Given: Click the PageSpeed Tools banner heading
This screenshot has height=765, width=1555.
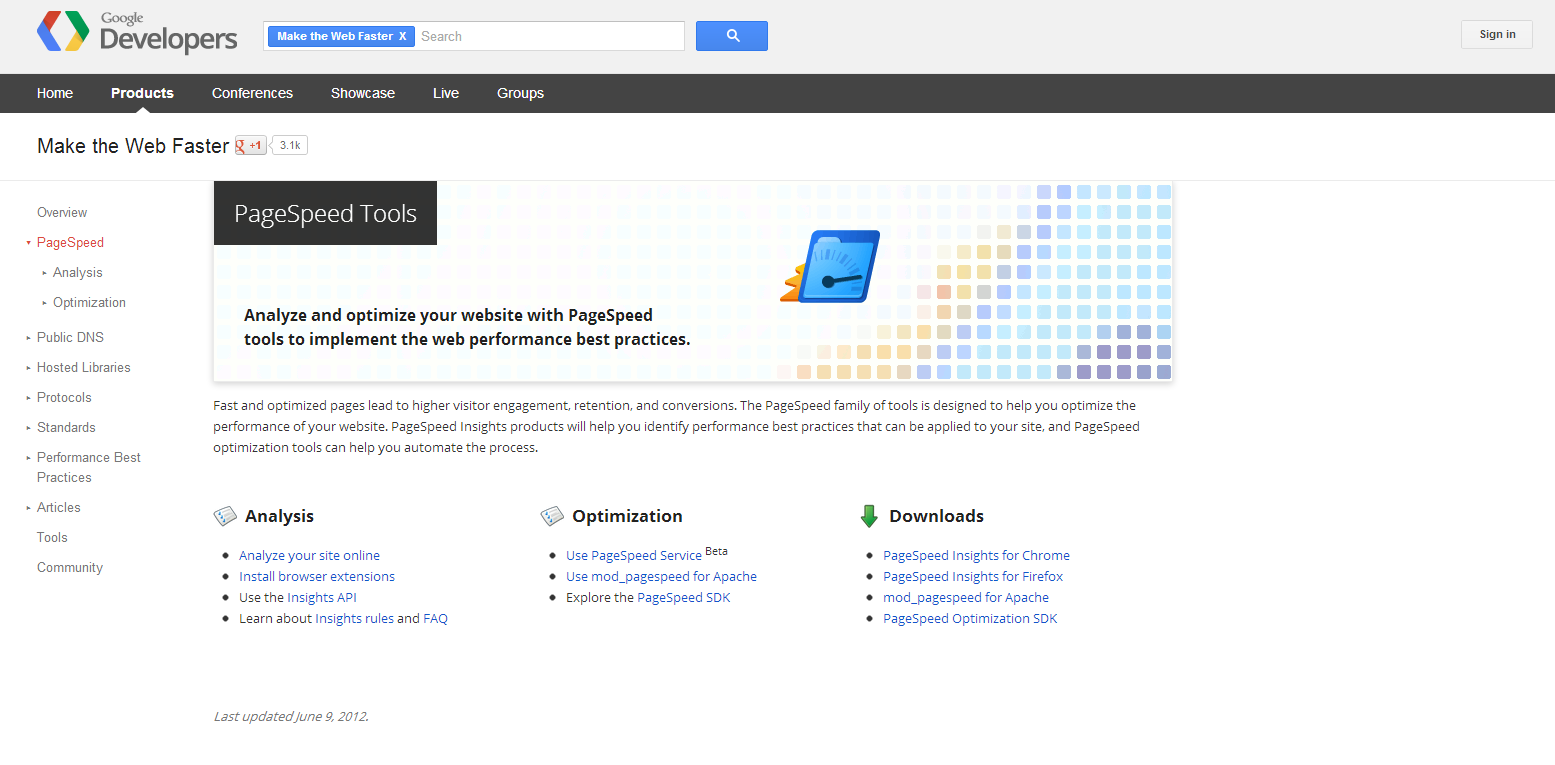Looking at the screenshot, I should point(325,213).
